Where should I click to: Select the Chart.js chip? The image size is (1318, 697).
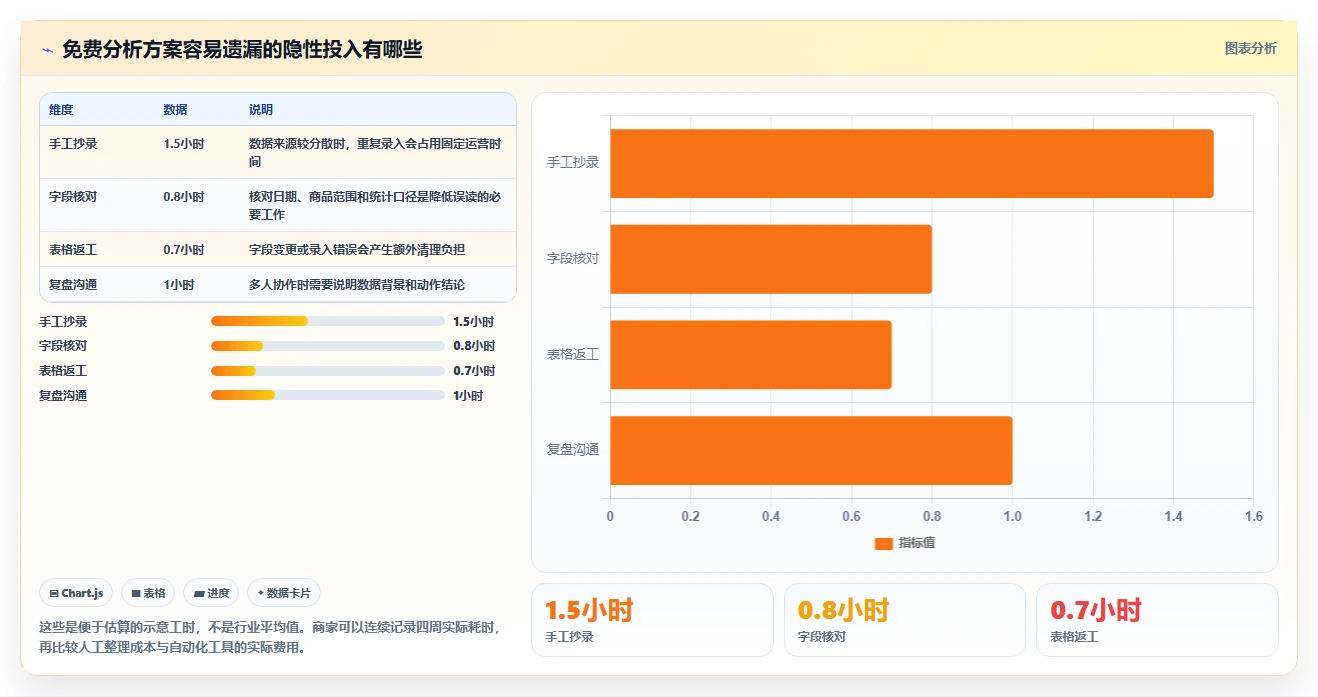click(77, 593)
